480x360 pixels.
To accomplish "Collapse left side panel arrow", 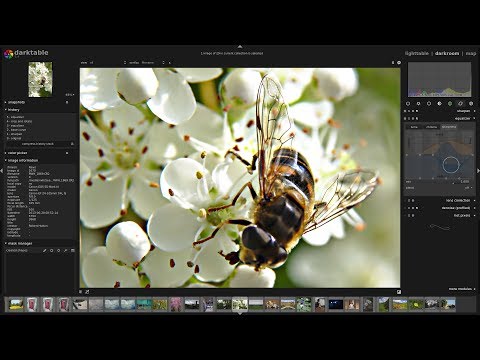I will [2, 171].
